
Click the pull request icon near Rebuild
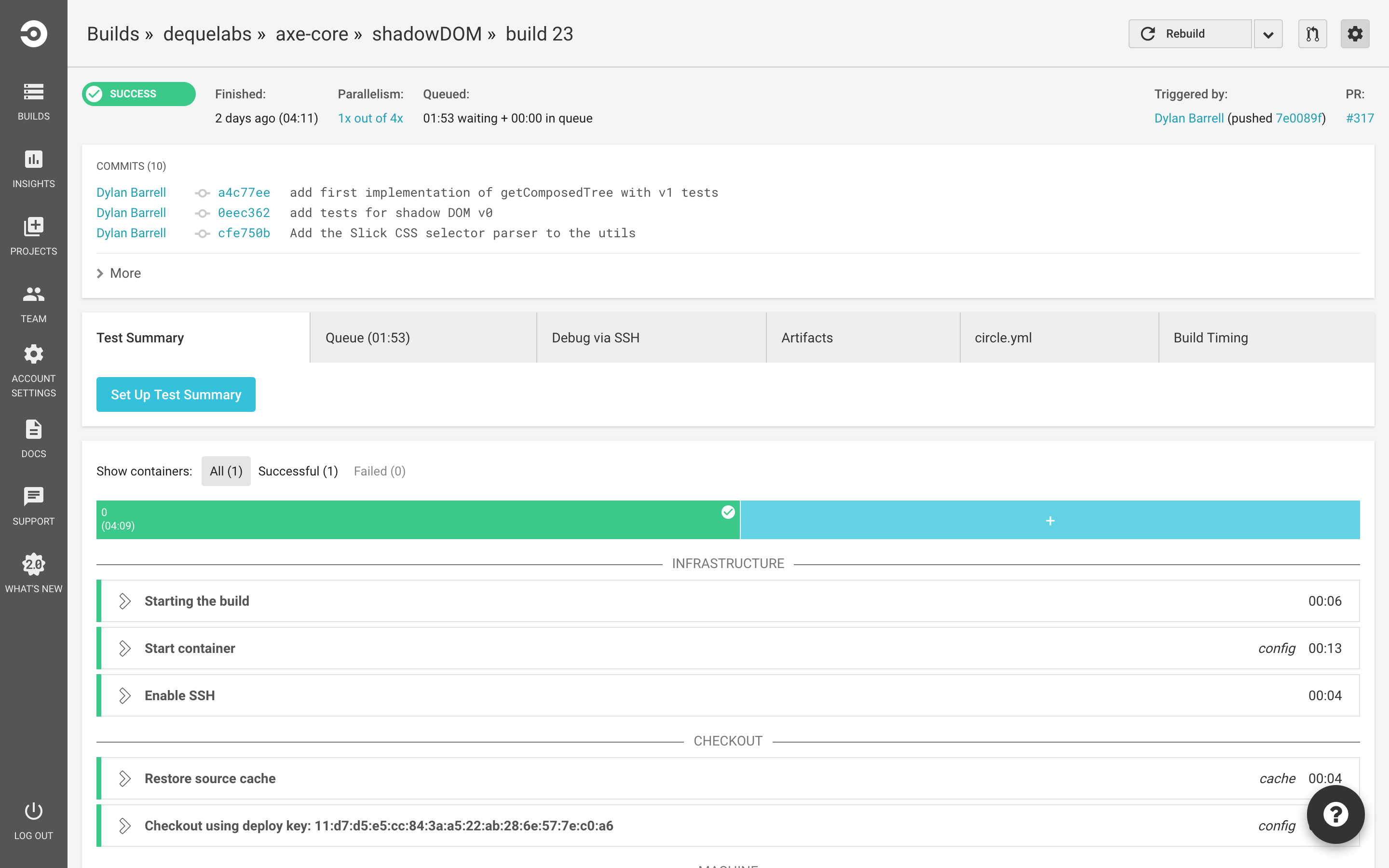pos(1312,33)
